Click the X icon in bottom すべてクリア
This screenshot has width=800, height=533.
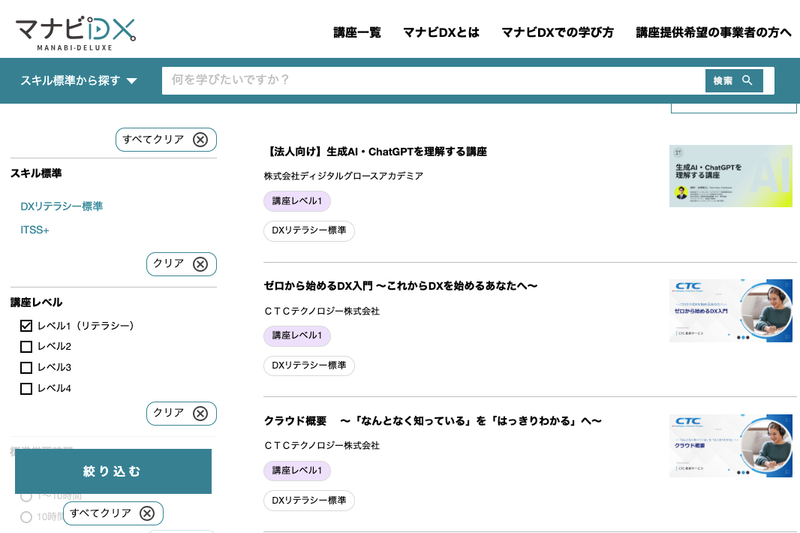[147, 513]
